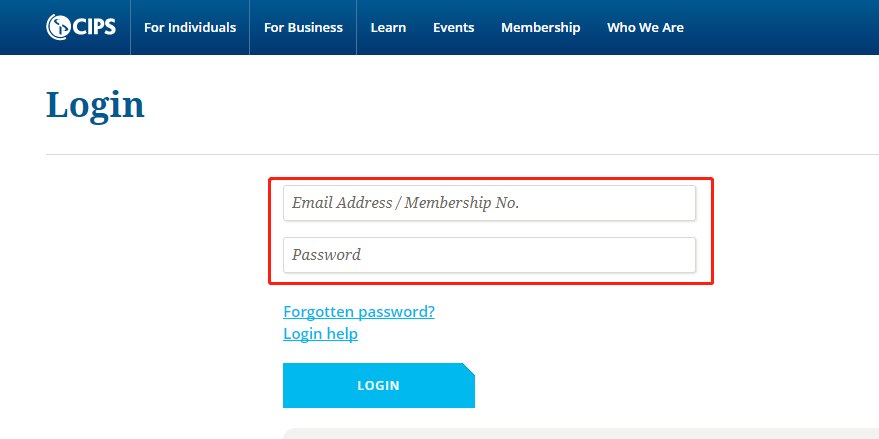Select Who We Are in navigation

(x=645, y=28)
